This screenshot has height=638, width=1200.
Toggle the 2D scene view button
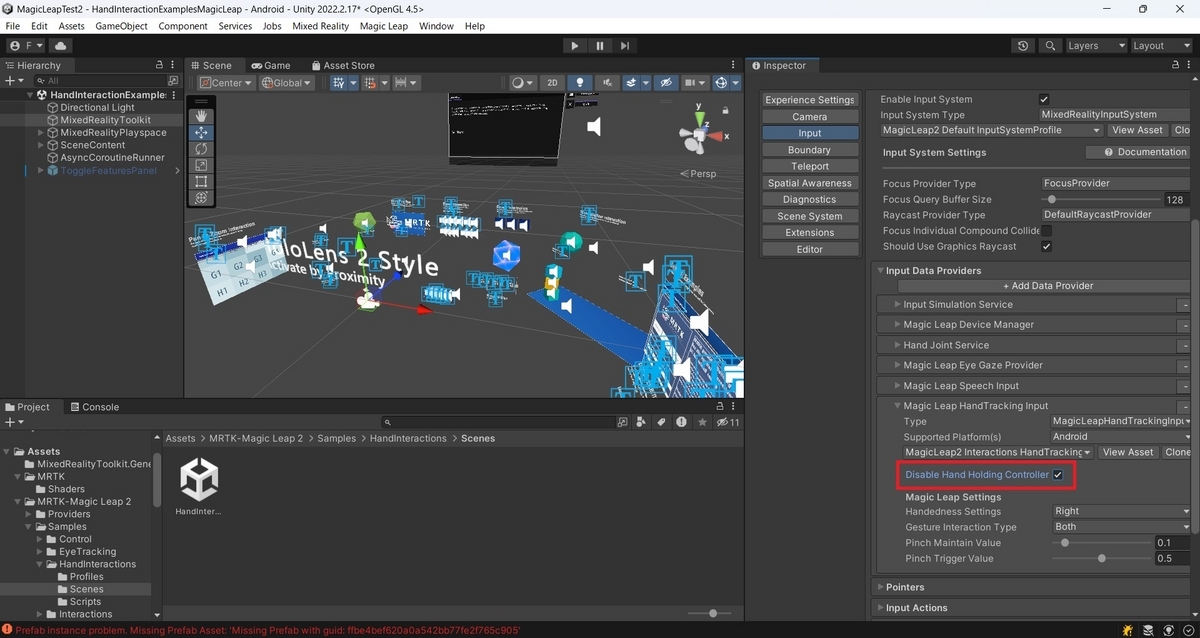pyautogui.click(x=552, y=83)
